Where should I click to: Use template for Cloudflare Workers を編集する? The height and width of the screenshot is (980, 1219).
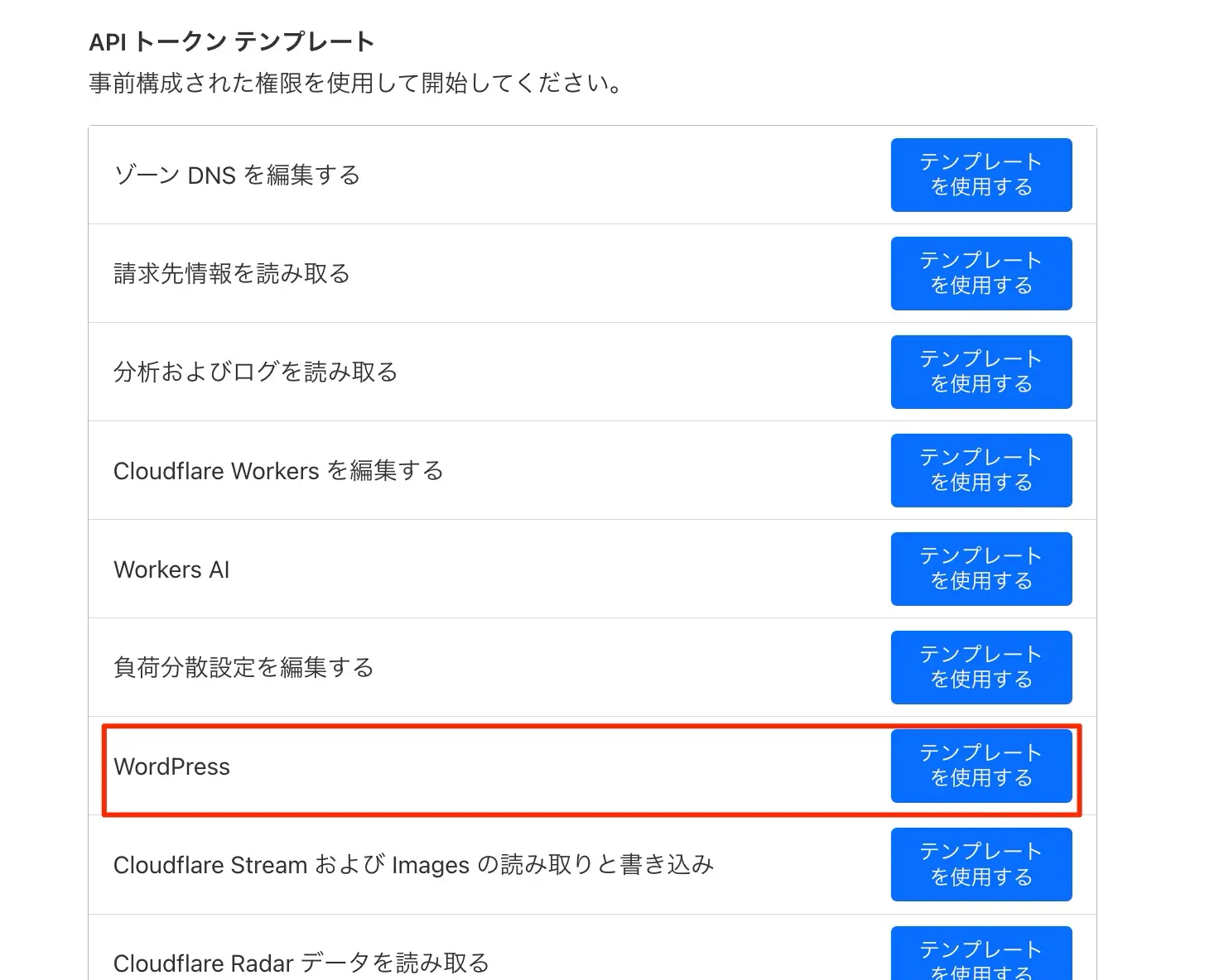(x=980, y=470)
